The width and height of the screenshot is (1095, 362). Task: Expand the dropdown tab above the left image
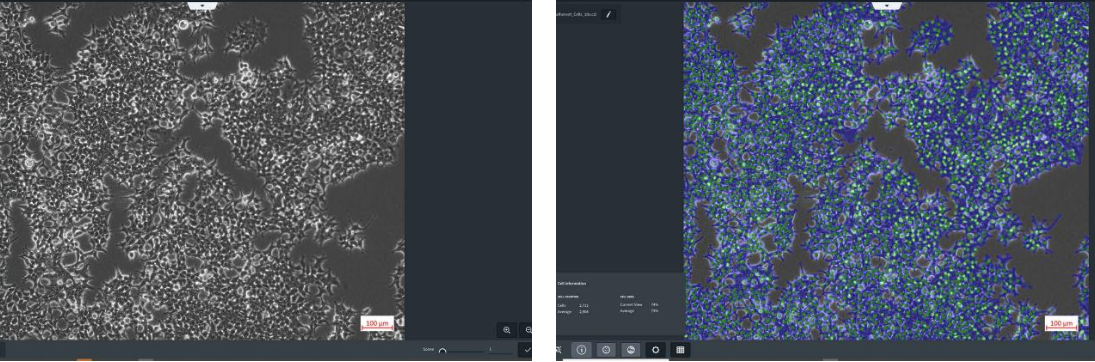(x=203, y=5)
